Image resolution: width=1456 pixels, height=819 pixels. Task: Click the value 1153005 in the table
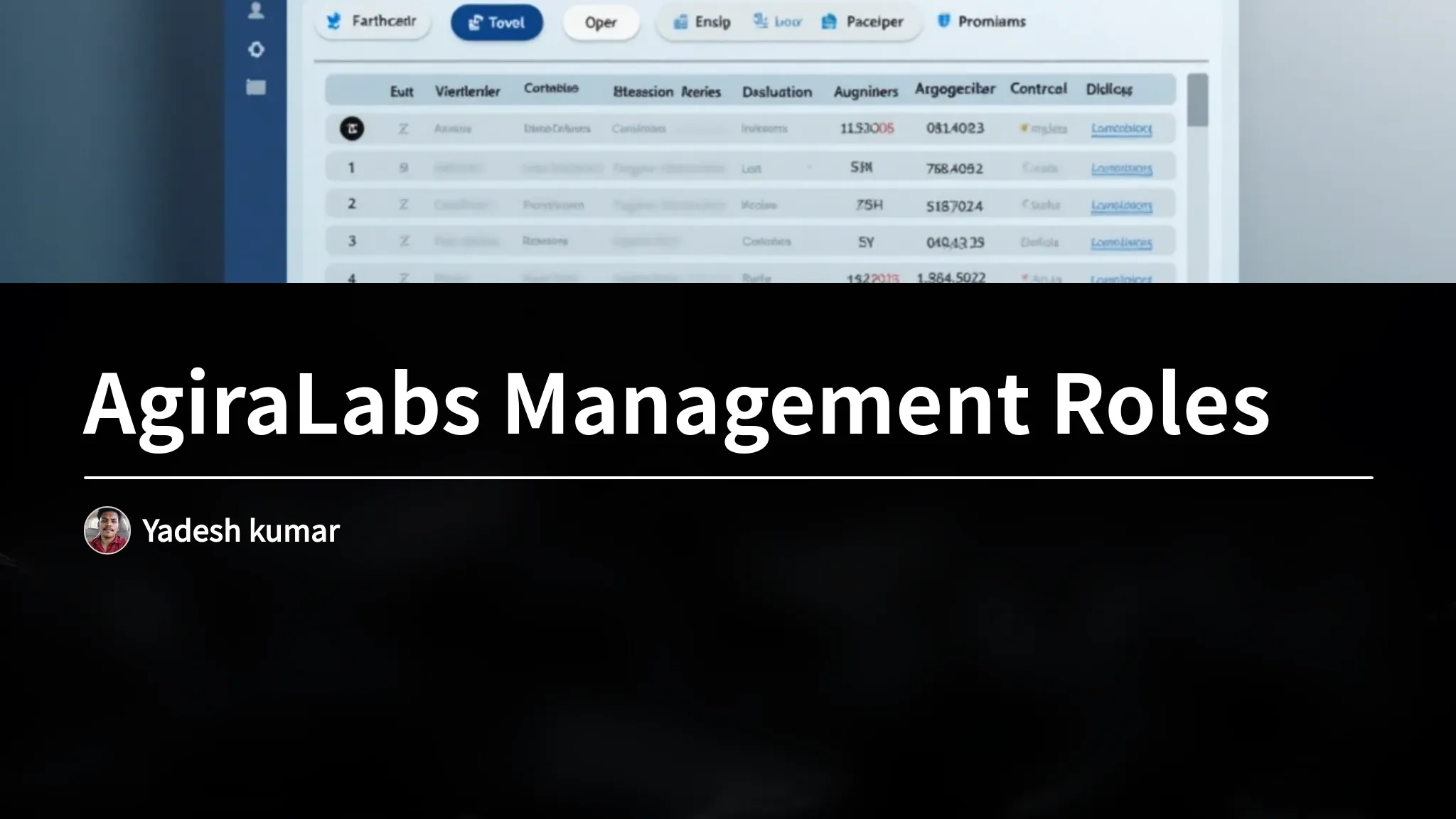(867, 128)
